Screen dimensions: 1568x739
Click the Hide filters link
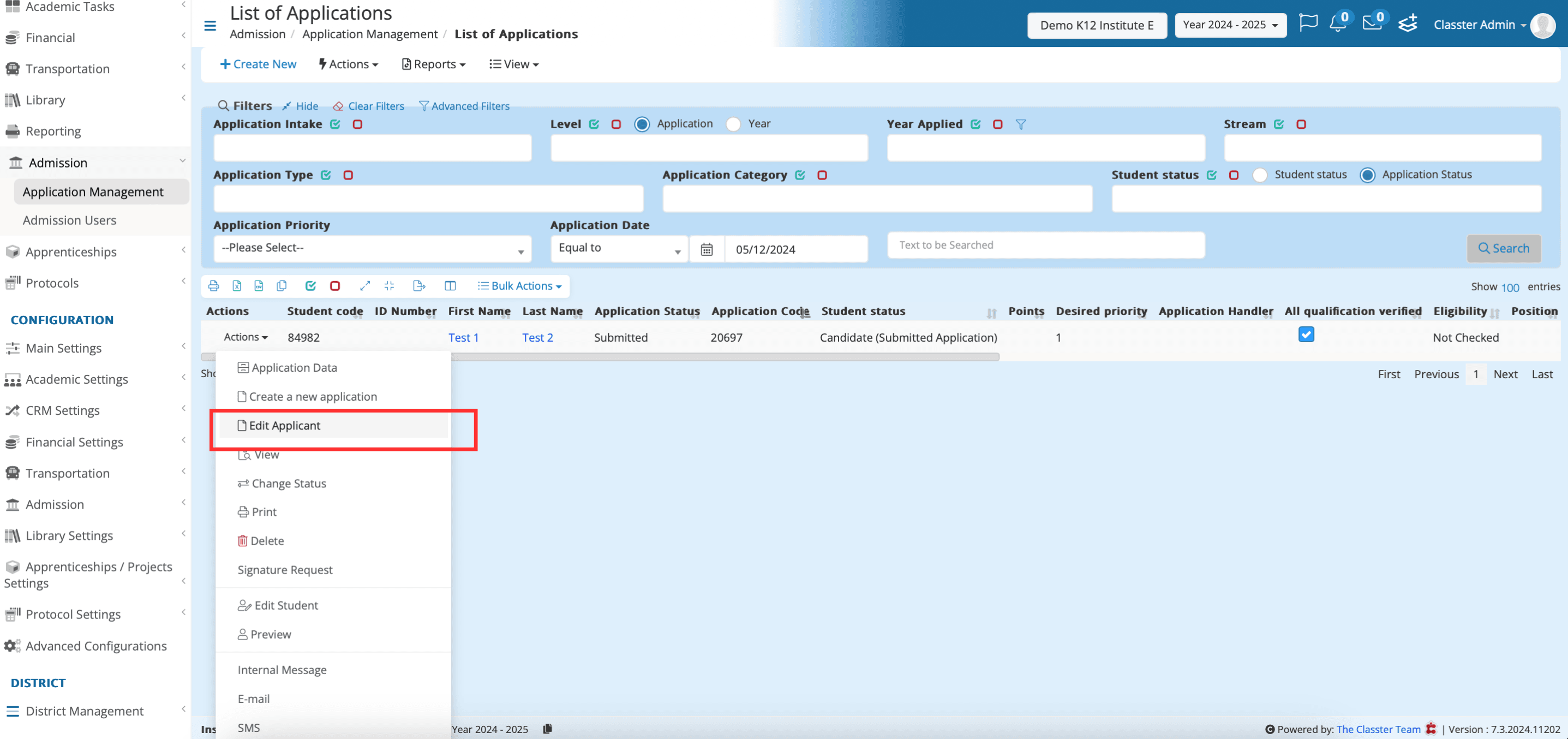[300, 106]
